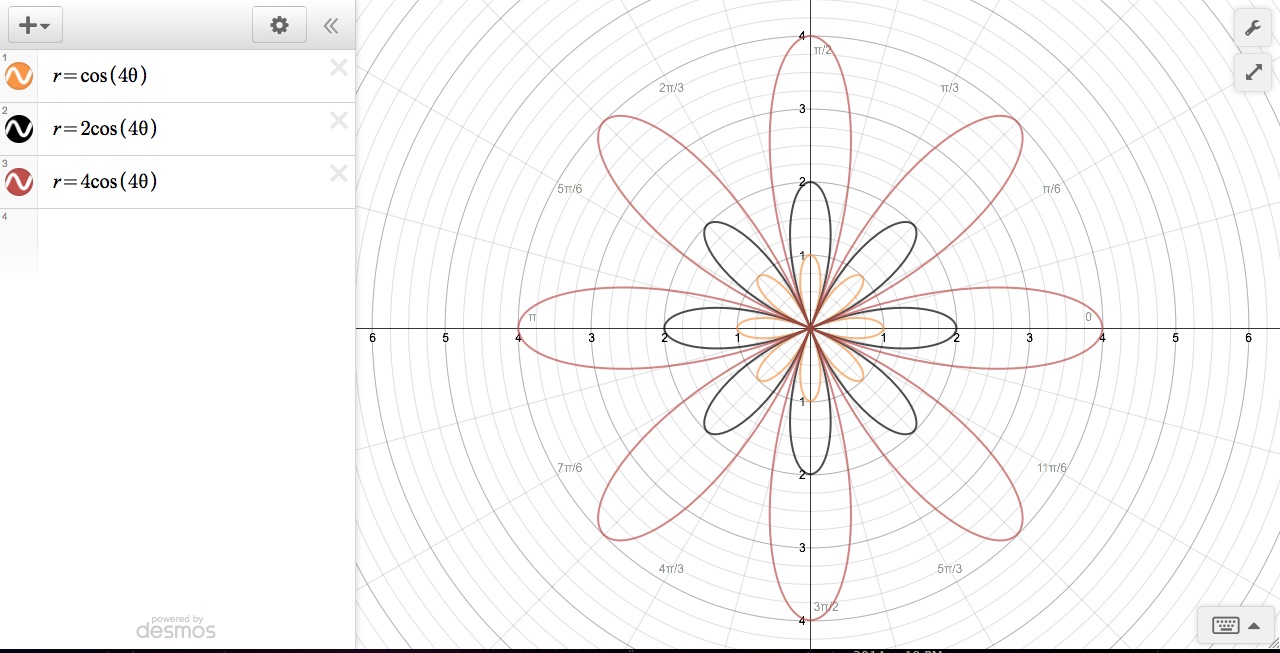
Task: Click the 7π/6 angle label
Action: click(x=570, y=467)
